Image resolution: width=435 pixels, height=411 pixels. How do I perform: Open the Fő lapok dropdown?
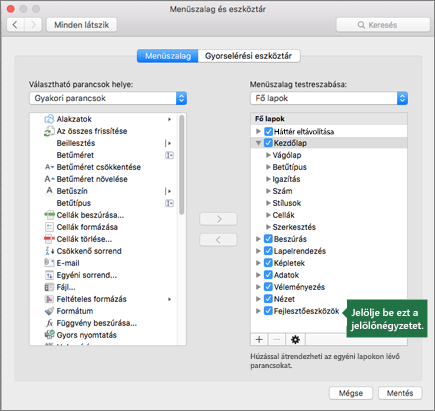tap(329, 98)
